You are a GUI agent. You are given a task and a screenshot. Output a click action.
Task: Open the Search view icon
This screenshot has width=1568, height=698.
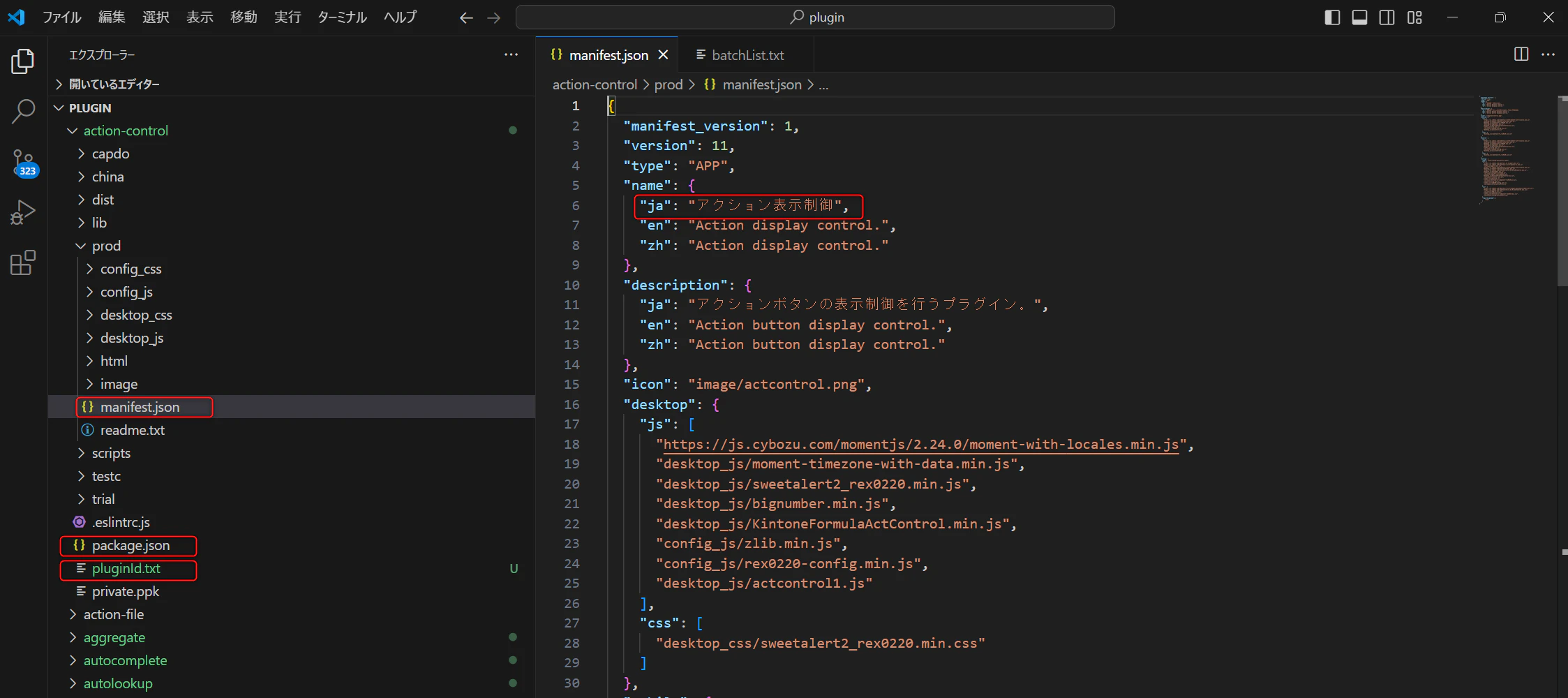pyautogui.click(x=23, y=111)
